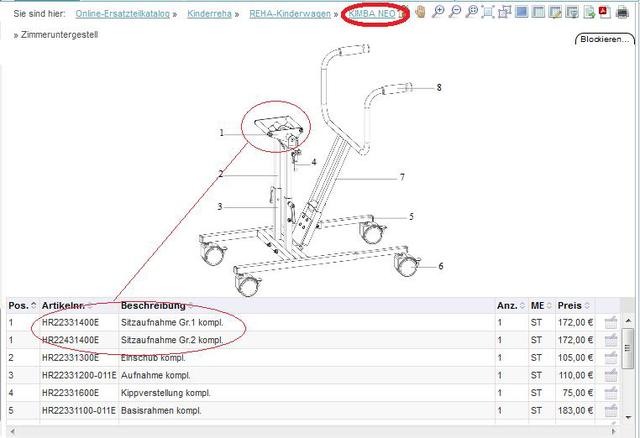Go to Kinderreha breadcrumb link
This screenshot has height=438, width=640.
(209, 14)
